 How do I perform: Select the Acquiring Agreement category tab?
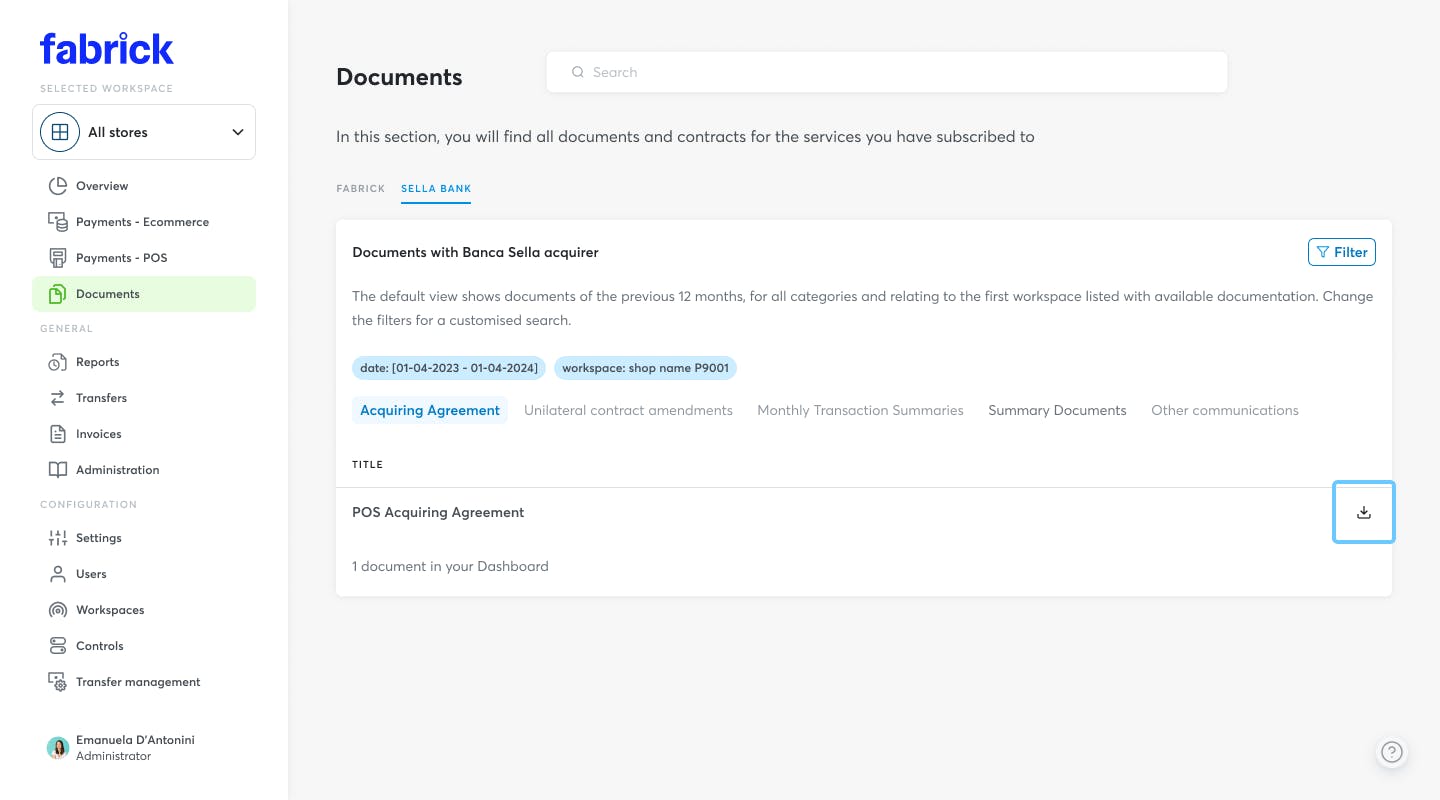(x=430, y=410)
